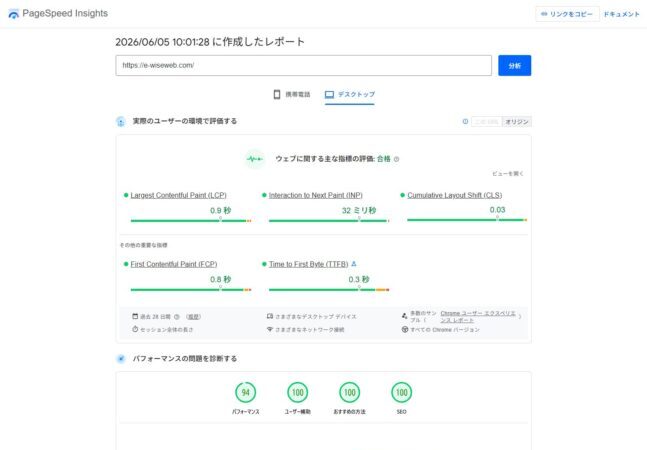This screenshot has width=647, height=450.
Task: Select the この URL toggle option
Action: [x=487, y=122]
